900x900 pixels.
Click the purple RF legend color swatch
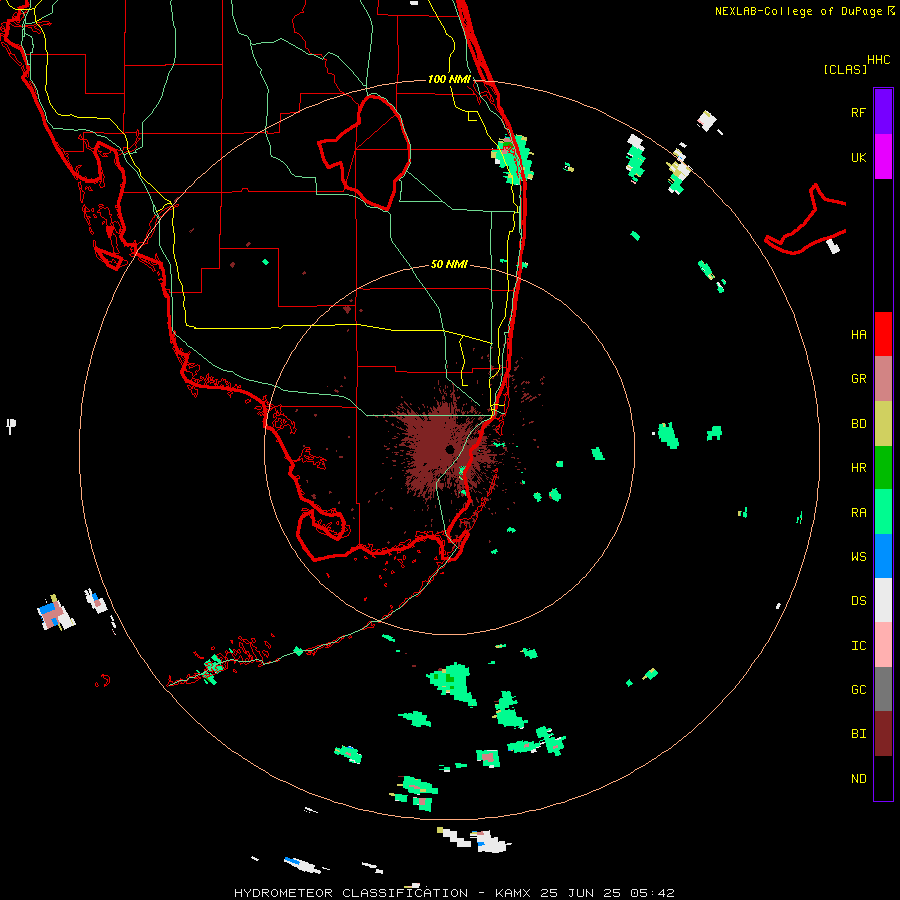coord(883,112)
